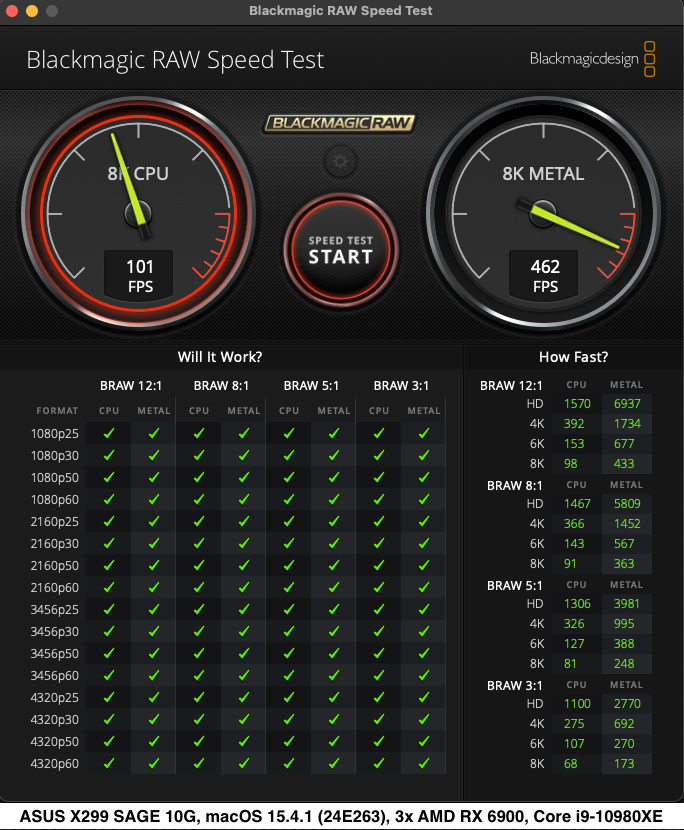Click BRAW 12:1 HD CPU value 1570

577,404
